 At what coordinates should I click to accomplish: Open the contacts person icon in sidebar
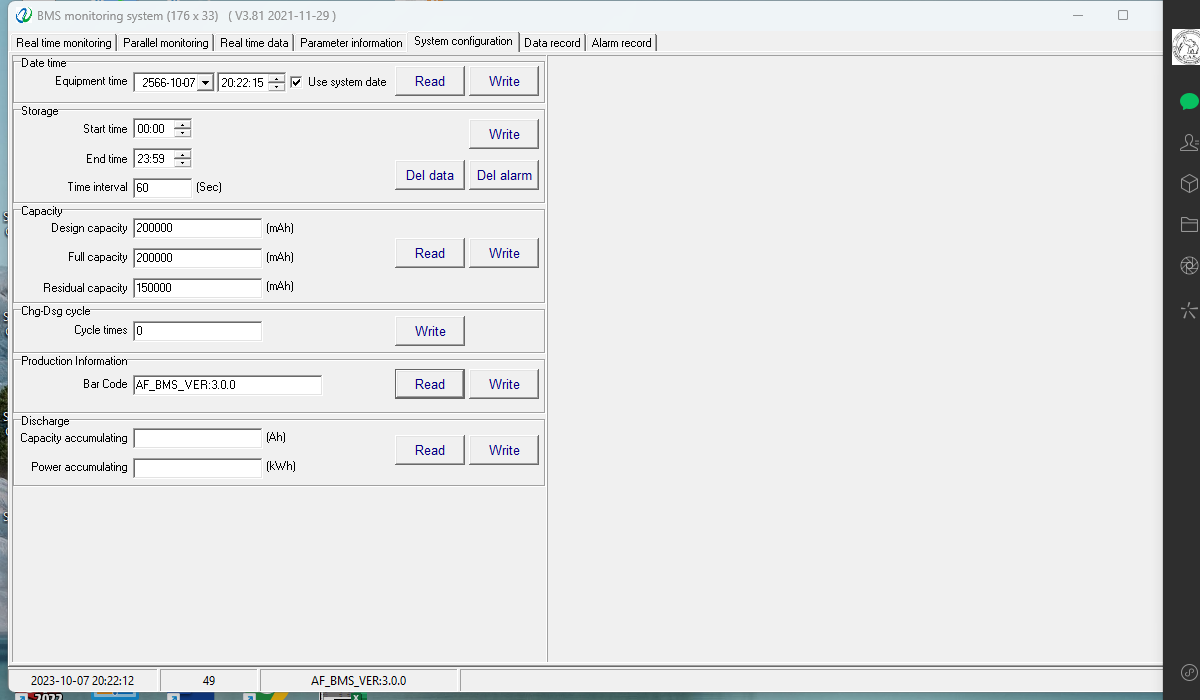(x=1189, y=142)
